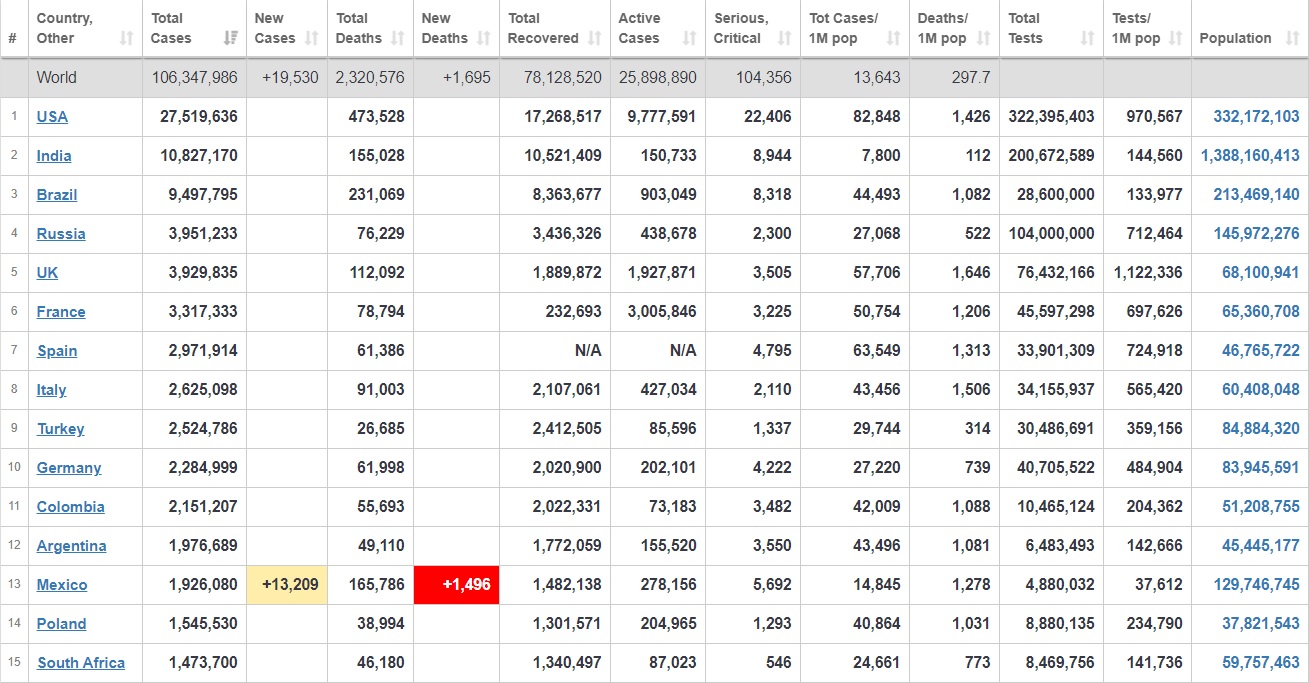The height and width of the screenshot is (683, 1309).
Task: Click the Population column sort icon
Action: pos(1290,38)
